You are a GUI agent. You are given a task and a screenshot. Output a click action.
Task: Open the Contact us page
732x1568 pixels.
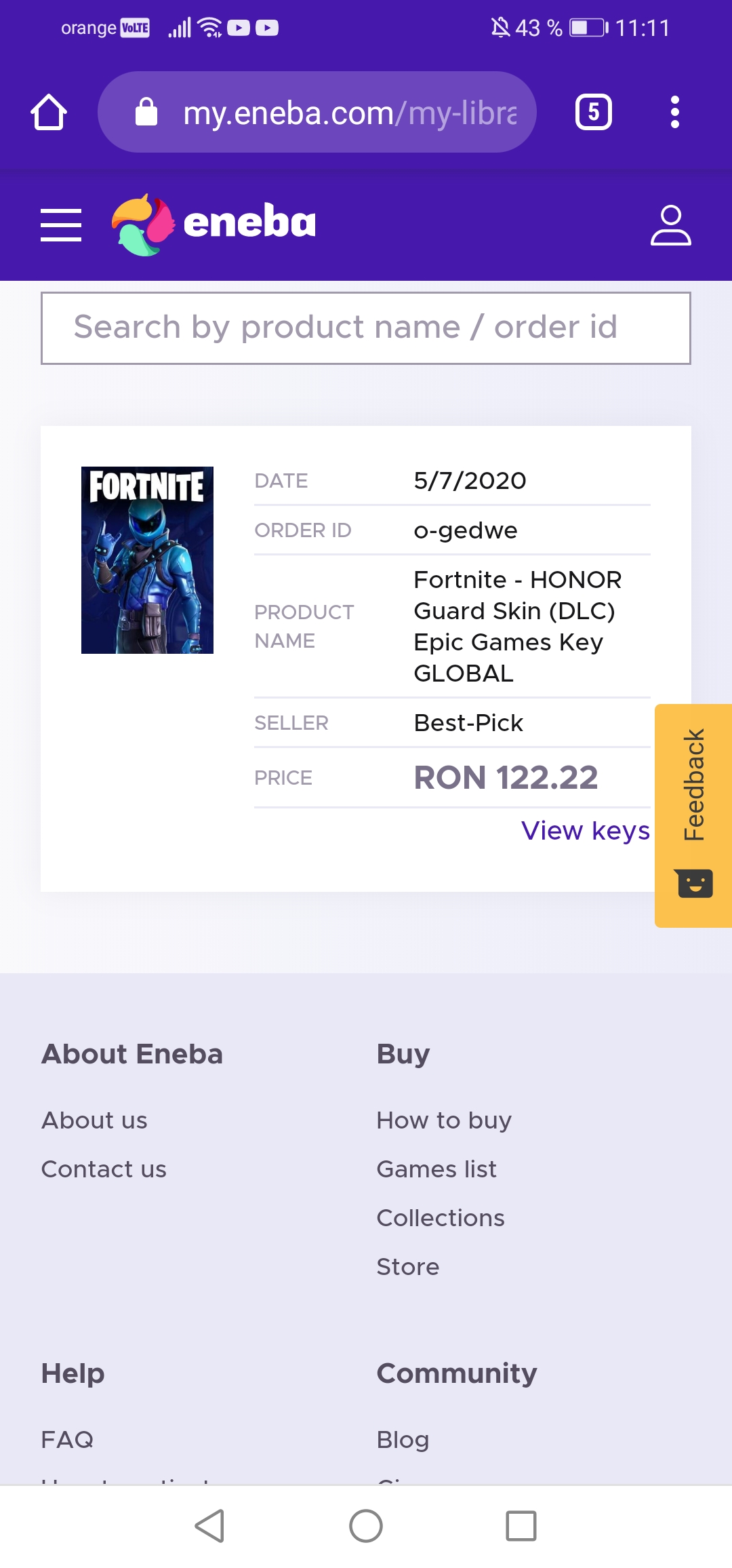[104, 1169]
